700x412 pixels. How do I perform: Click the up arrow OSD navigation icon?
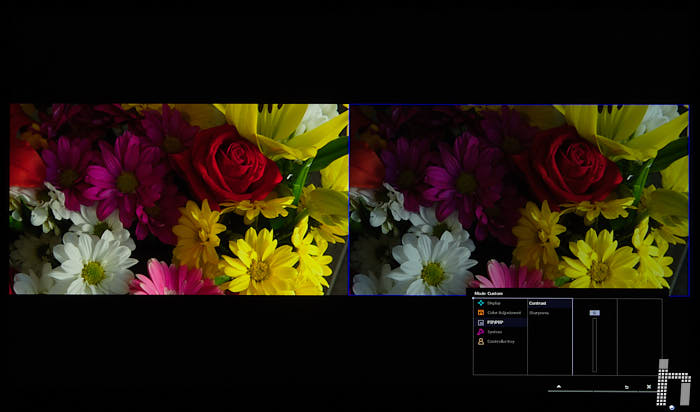tap(558, 387)
